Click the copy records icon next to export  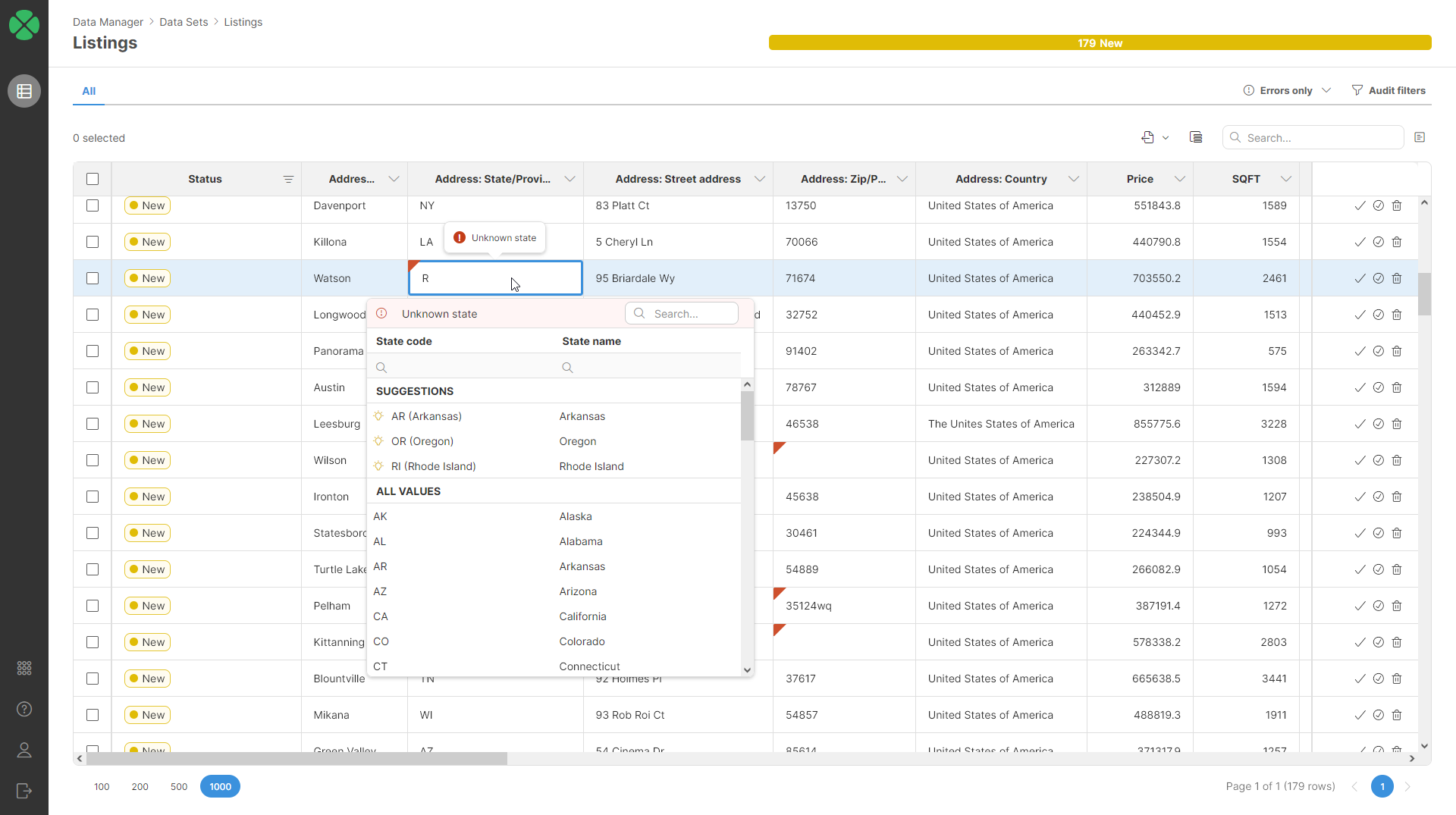pos(1196,137)
